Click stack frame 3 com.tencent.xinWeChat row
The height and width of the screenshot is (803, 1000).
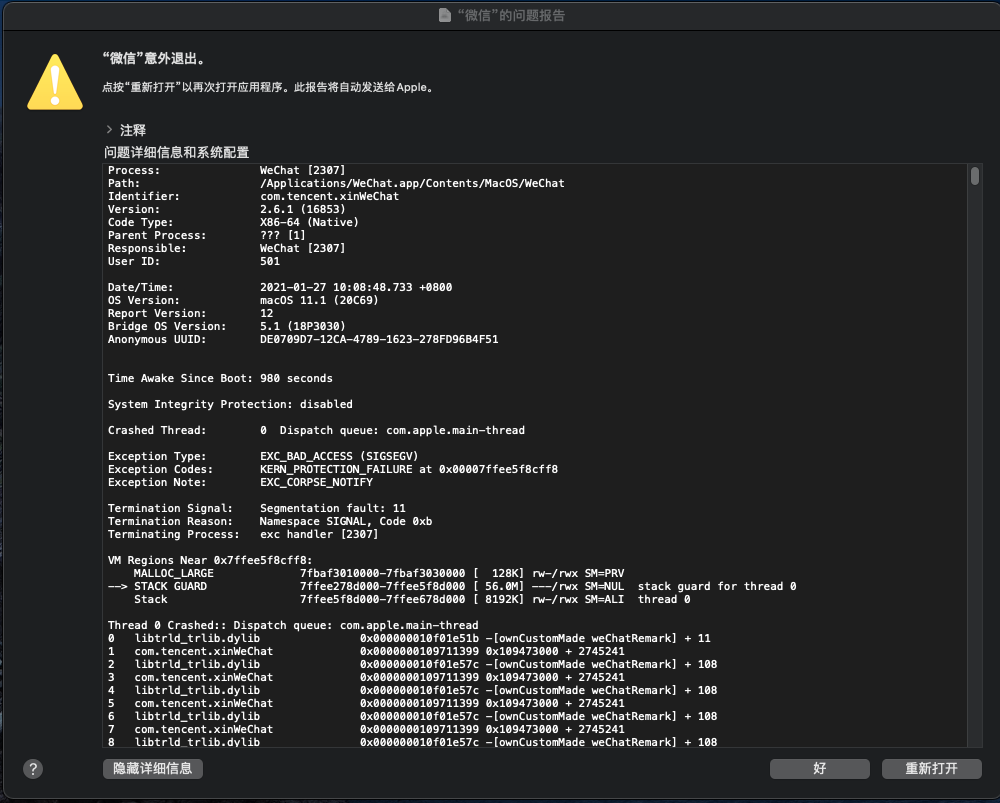(366, 677)
